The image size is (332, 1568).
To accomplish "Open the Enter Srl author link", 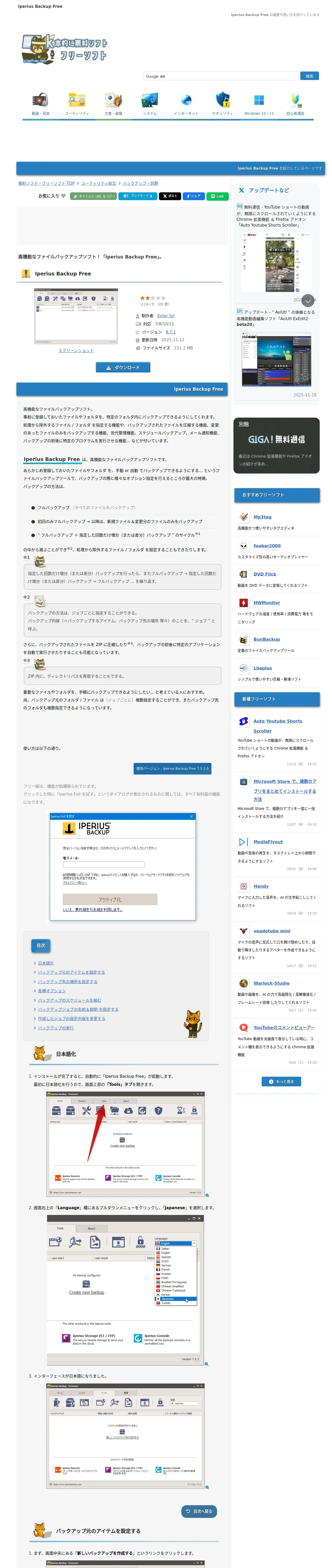I will tap(166, 316).
